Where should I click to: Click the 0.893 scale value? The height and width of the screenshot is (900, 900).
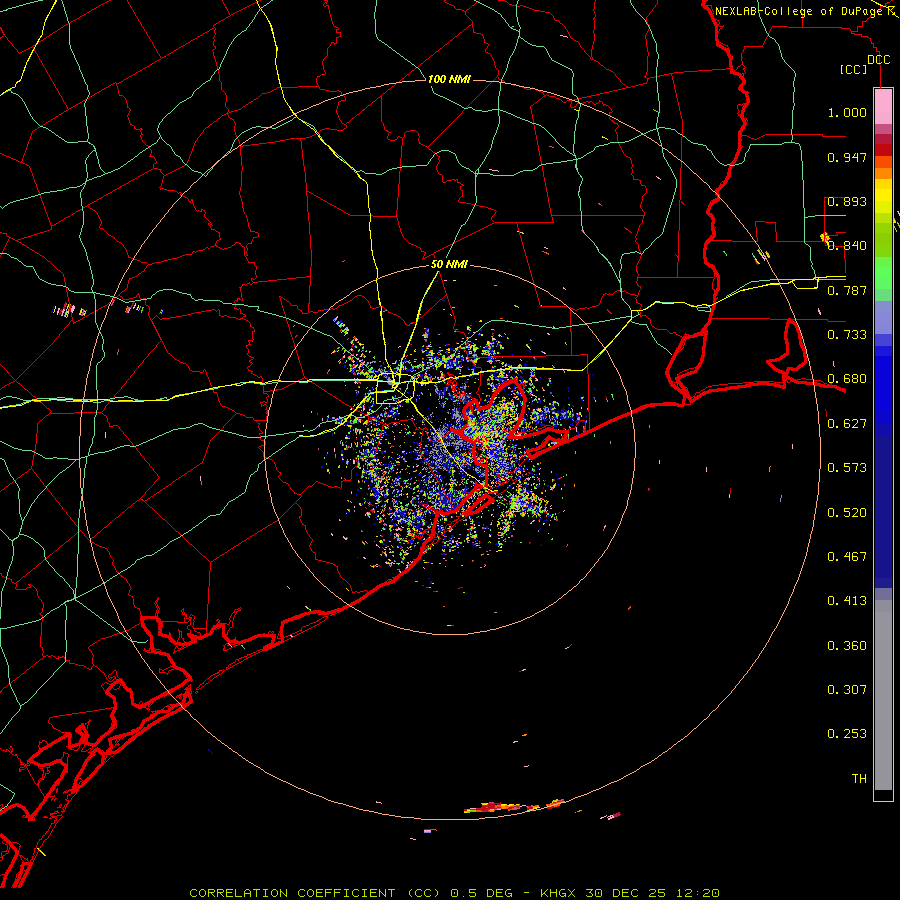coord(847,201)
